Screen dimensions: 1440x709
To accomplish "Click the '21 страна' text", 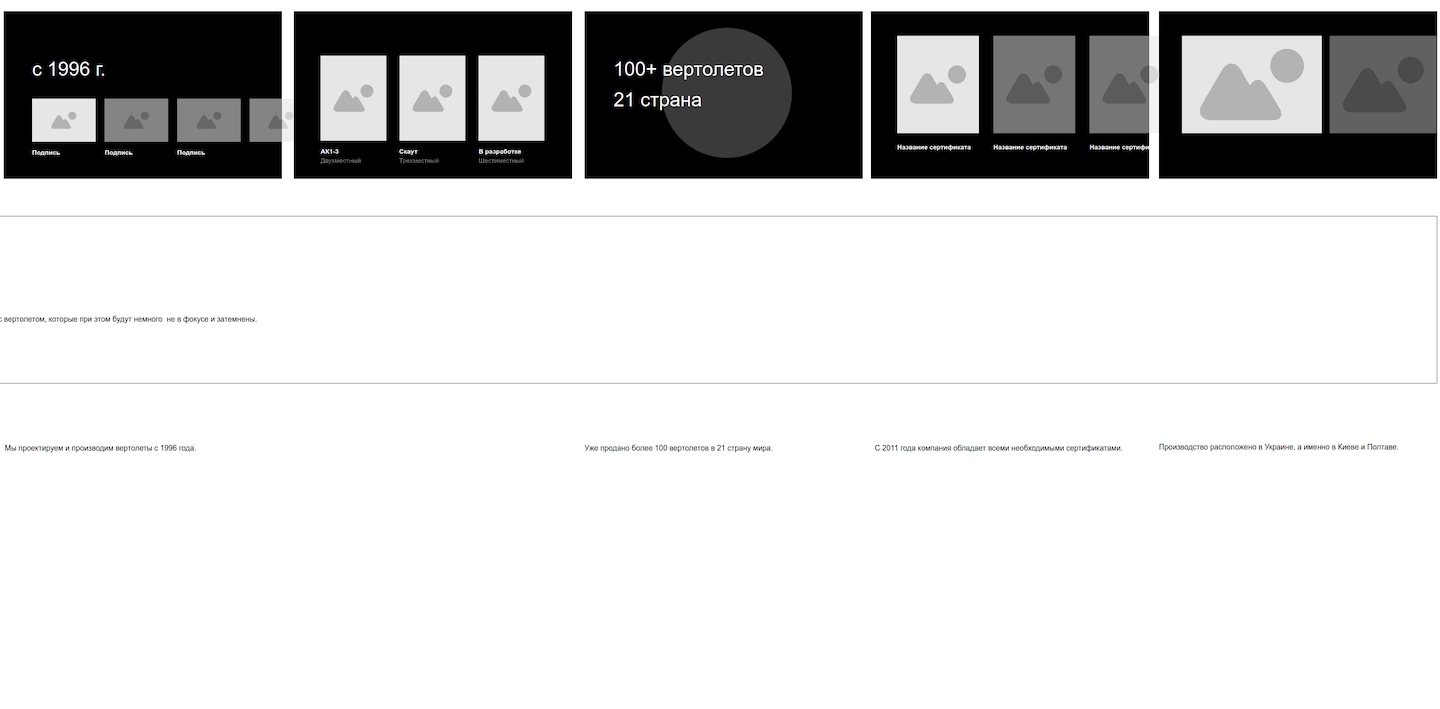I will click(657, 100).
